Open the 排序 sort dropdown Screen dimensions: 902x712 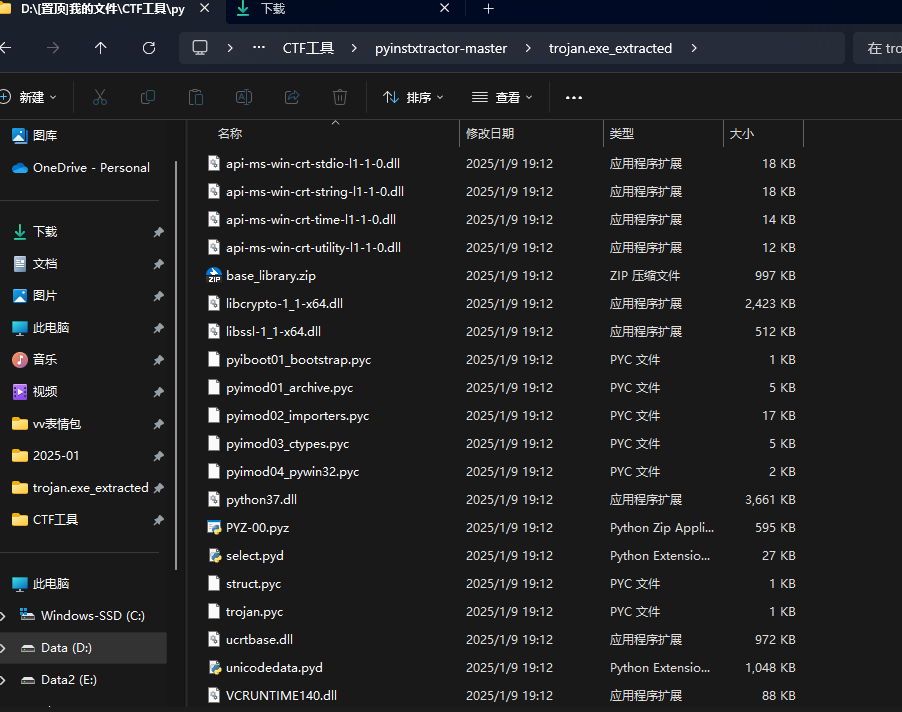point(413,97)
